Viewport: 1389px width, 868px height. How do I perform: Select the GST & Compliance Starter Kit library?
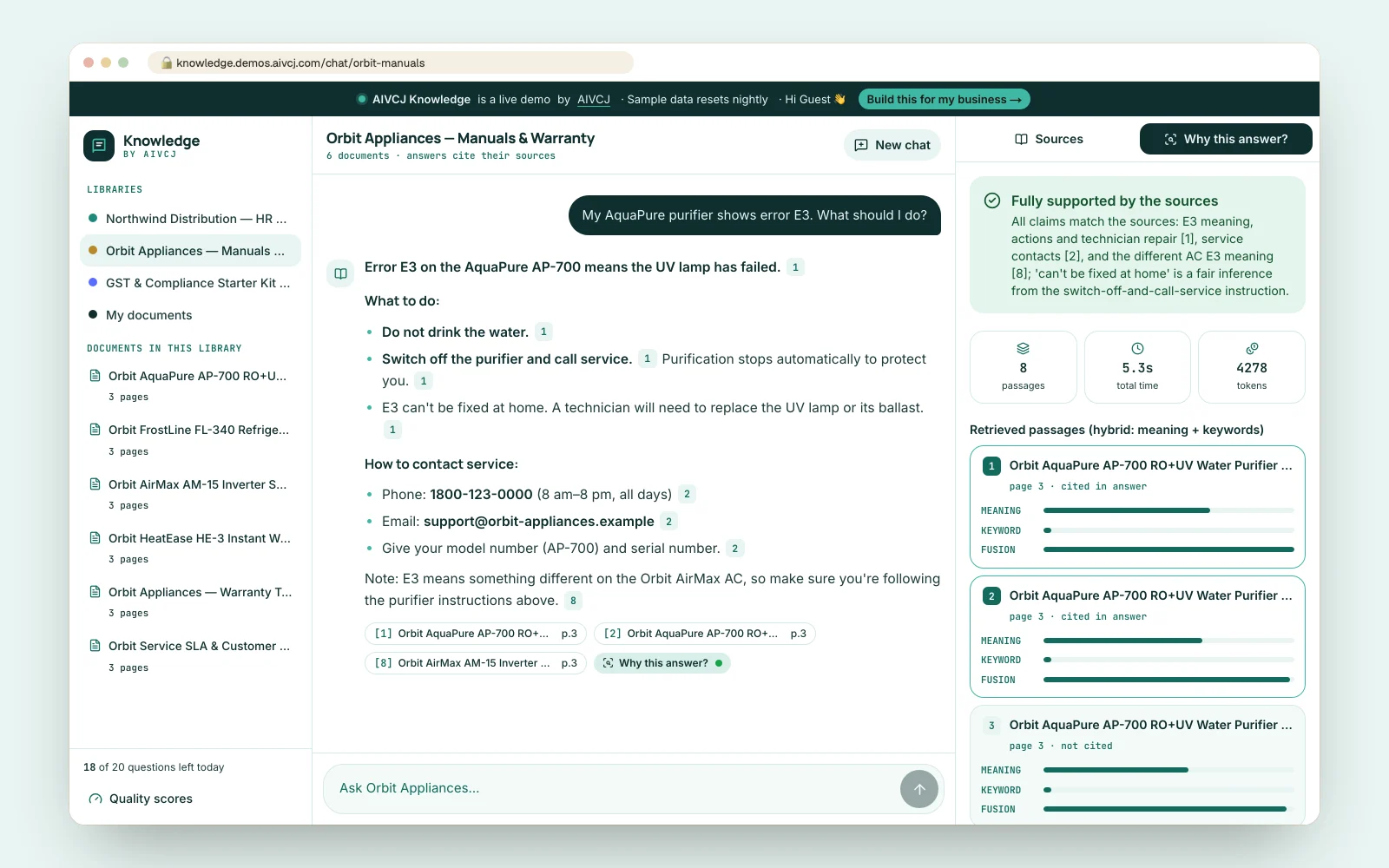190,283
